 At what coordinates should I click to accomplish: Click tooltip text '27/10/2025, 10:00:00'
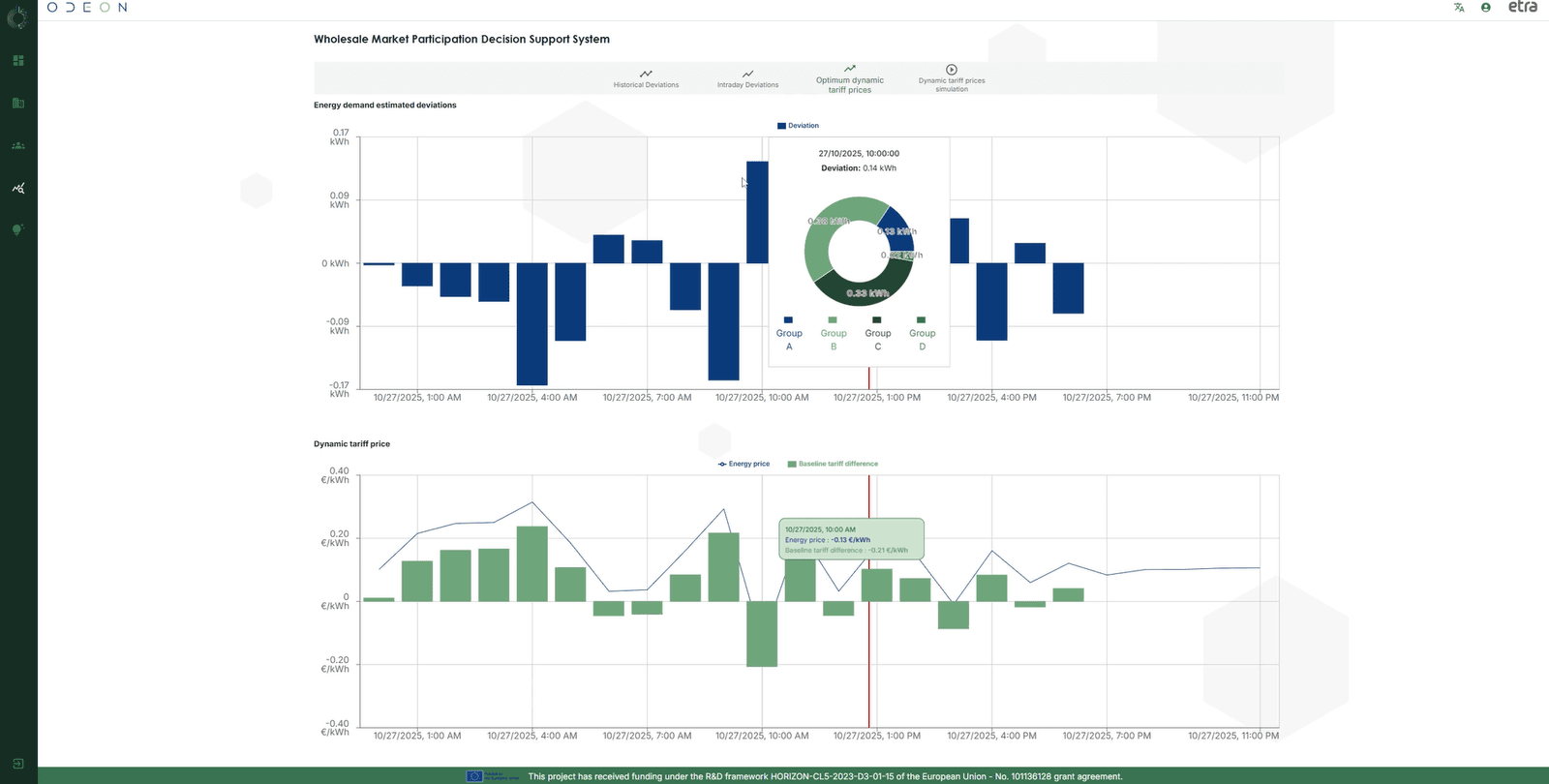[x=859, y=153]
